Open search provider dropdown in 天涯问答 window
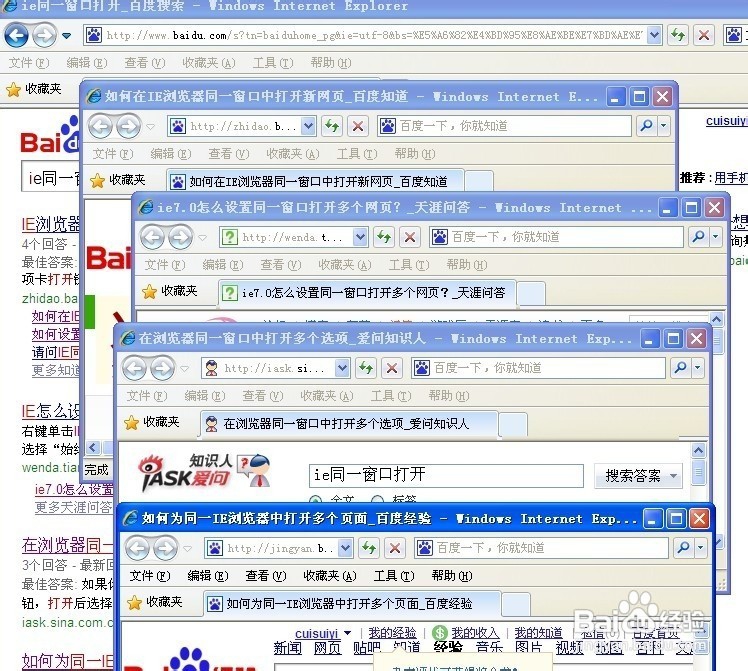The image size is (748, 671). click(x=716, y=237)
